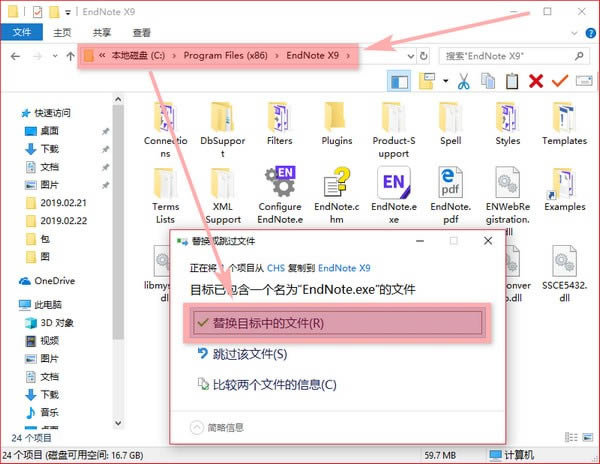600x464 pixels.
Task: Select the ENWebRegistration.dll file
Action: click(x=508, y=200)
